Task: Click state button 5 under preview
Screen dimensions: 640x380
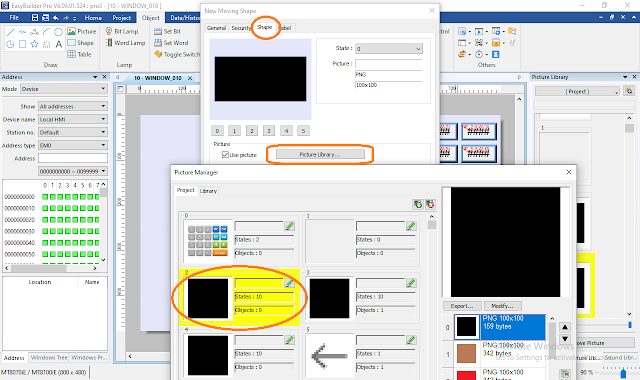Action: tap(303, 131)
